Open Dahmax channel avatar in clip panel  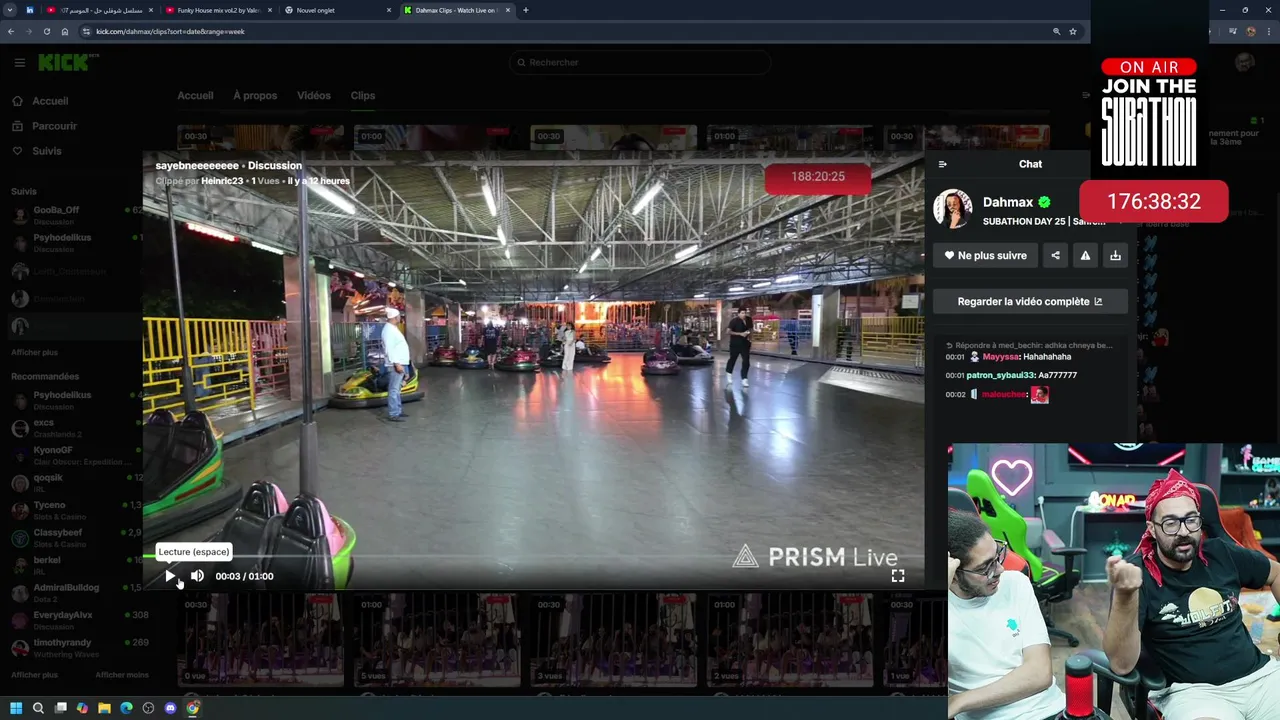click(x=952, y=208)
